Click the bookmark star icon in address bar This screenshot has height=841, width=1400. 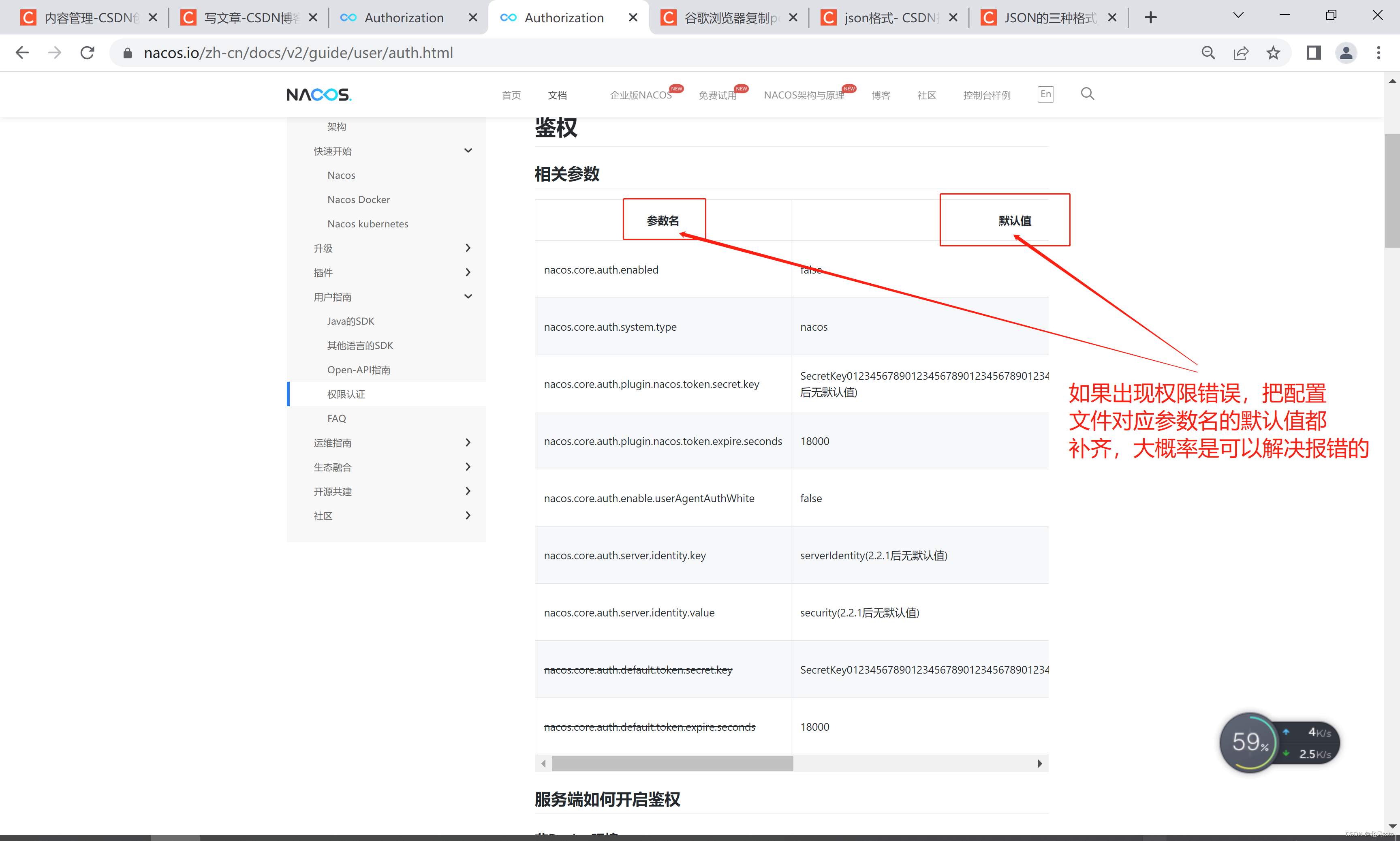pos(1271,52)
